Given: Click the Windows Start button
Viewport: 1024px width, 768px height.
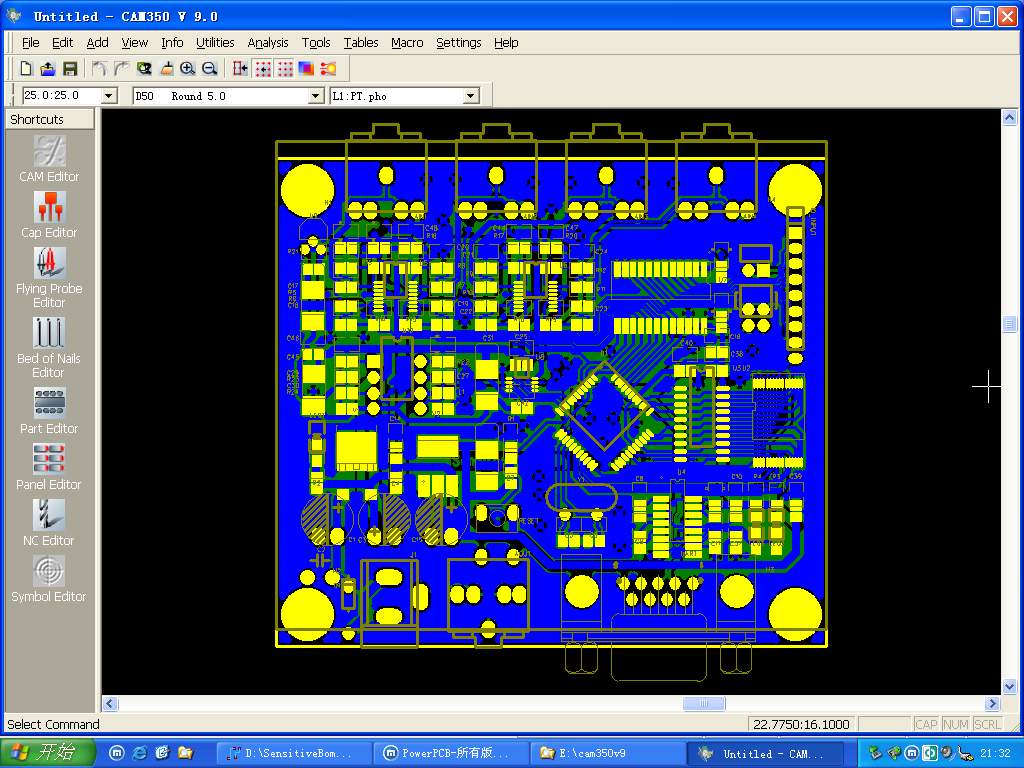Looking at the screenshot, I should tap(47, 753).
